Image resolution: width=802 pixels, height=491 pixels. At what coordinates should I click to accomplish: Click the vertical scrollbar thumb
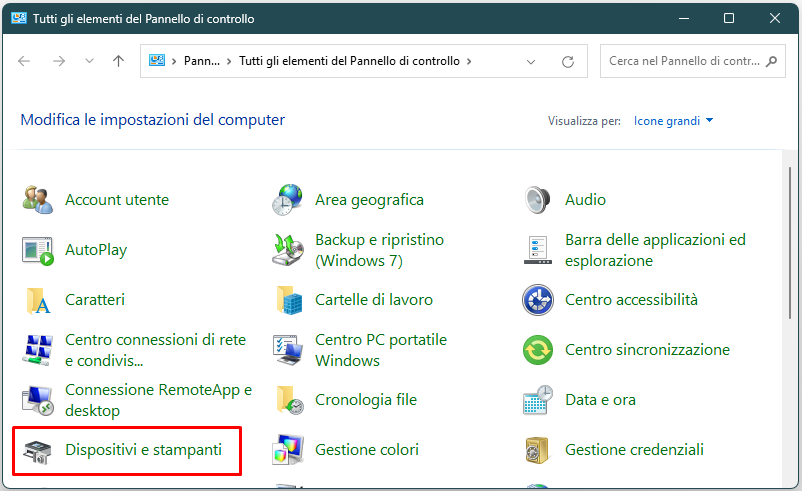(790, 243)
